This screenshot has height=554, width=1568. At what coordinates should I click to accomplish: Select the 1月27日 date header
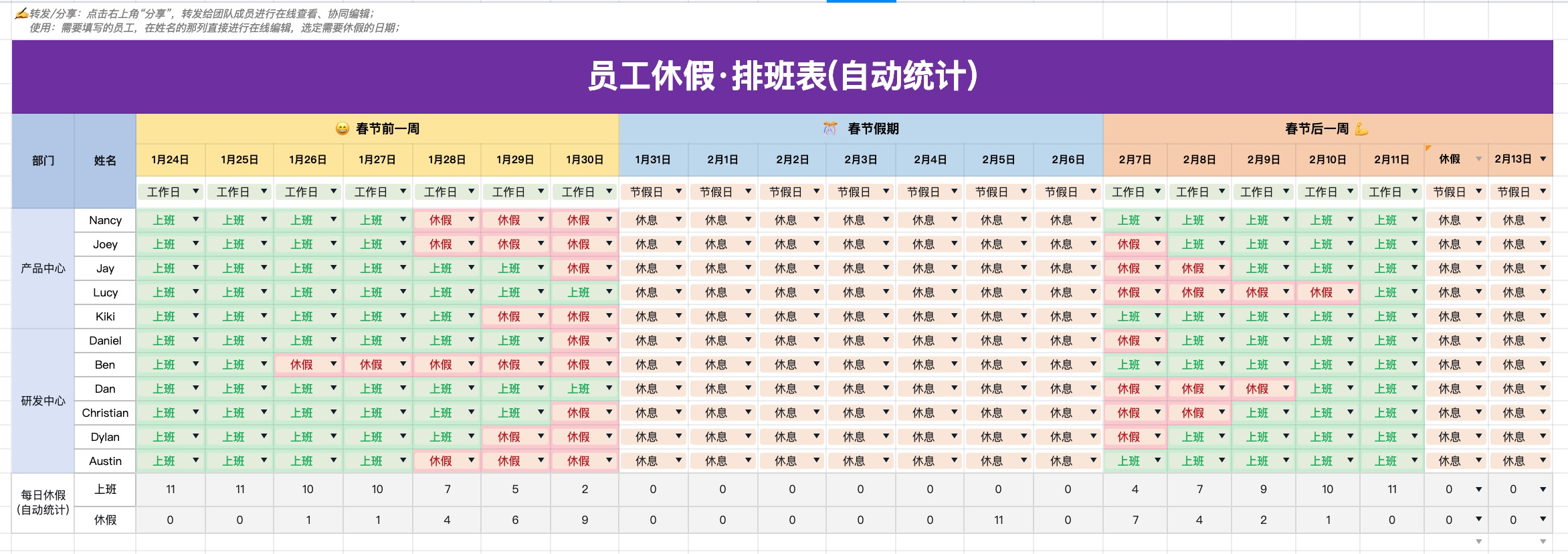click(x=377, y=160)
